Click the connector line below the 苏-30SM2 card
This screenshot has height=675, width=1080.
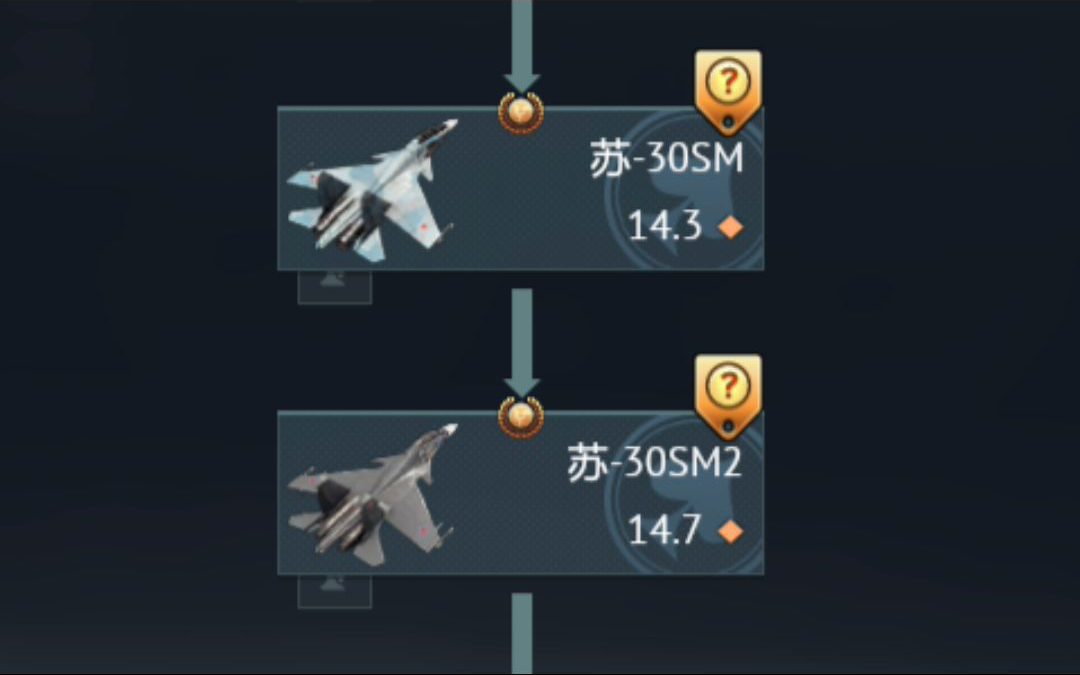pos(522,633)
